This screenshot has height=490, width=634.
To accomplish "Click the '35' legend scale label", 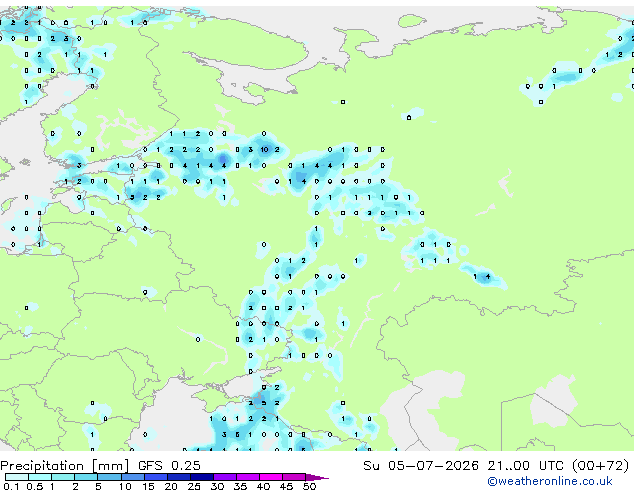I will coord(240,486).
